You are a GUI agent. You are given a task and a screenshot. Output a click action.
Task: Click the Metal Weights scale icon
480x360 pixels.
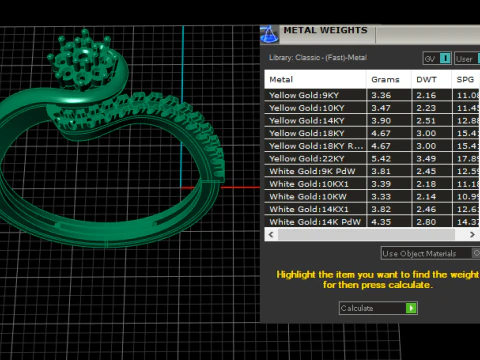point(269,34)
